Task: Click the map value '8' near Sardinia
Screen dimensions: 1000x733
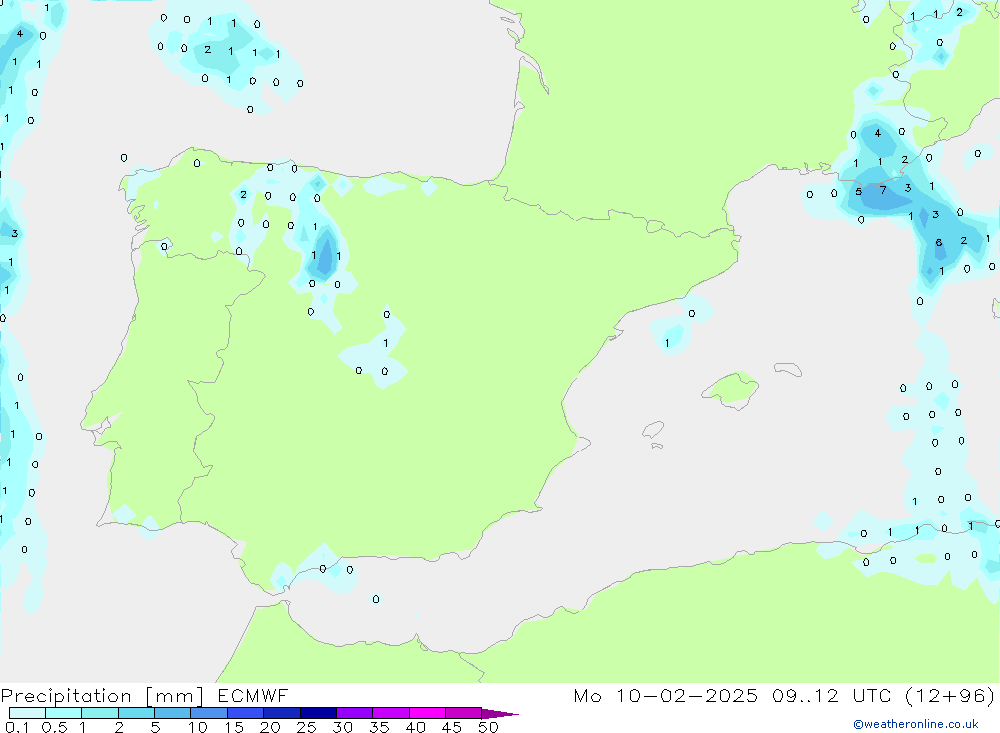Action: [939, 242]
